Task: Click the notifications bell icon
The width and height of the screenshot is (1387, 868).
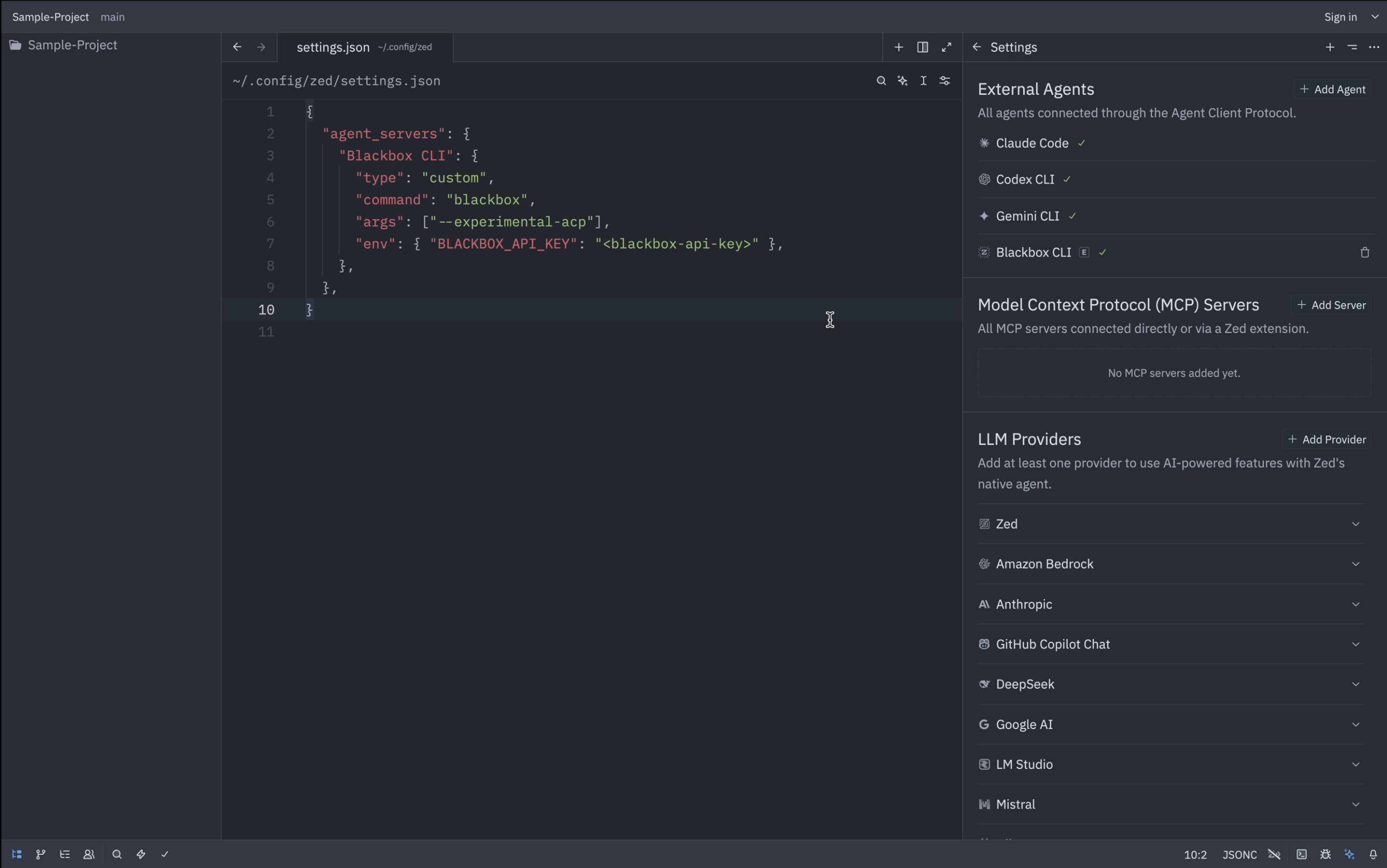Action: pyautogui.click(x=1374, y=855)
